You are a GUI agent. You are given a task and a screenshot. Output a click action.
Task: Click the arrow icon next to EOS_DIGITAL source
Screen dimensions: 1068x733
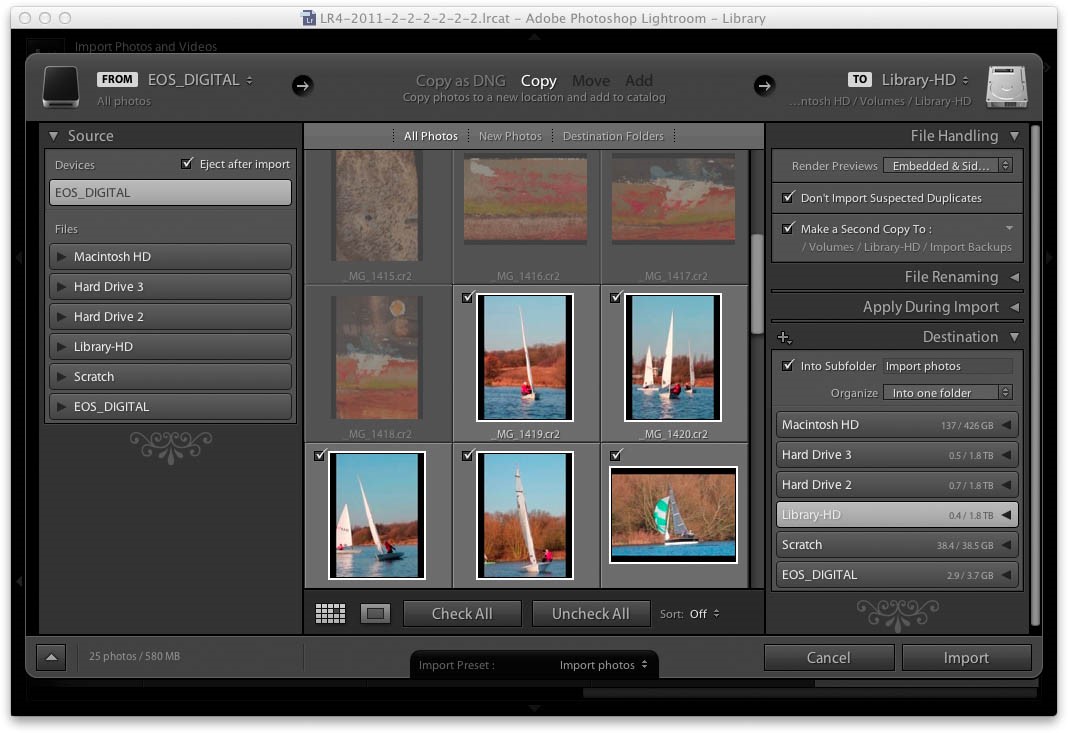coord(303,86)
